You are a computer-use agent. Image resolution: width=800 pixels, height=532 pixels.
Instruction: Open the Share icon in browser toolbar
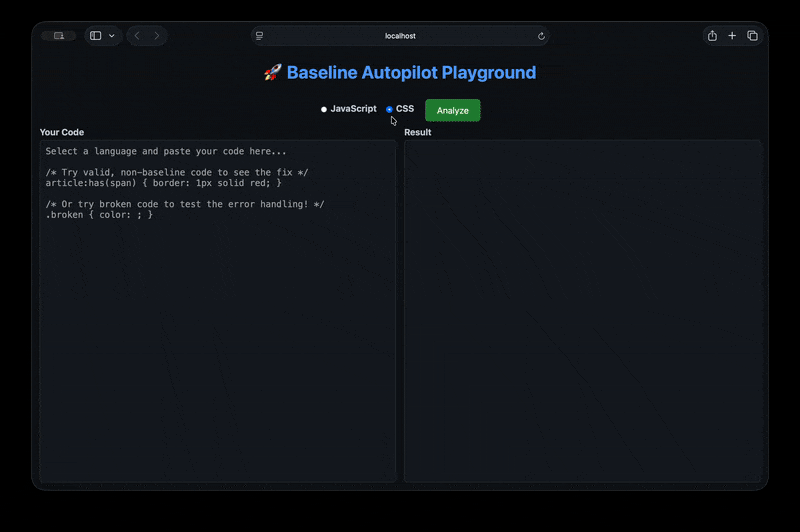click(x=712, y=36)
